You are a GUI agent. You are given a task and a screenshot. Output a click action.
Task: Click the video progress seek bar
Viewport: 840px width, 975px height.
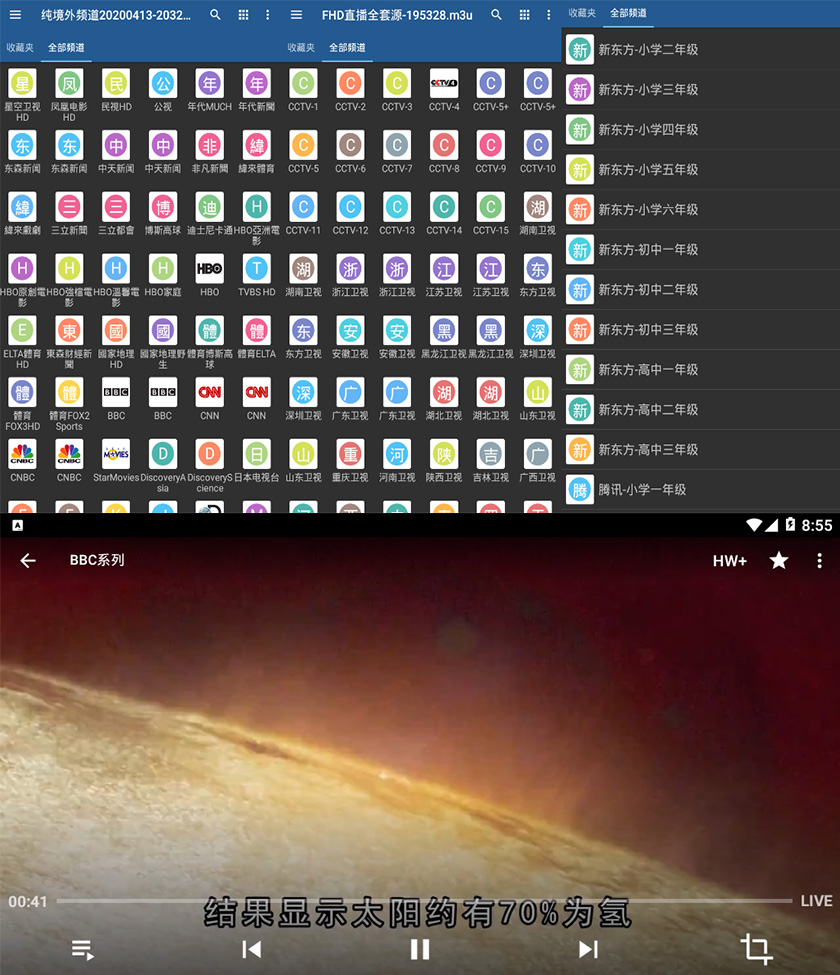tap(420, 901)
